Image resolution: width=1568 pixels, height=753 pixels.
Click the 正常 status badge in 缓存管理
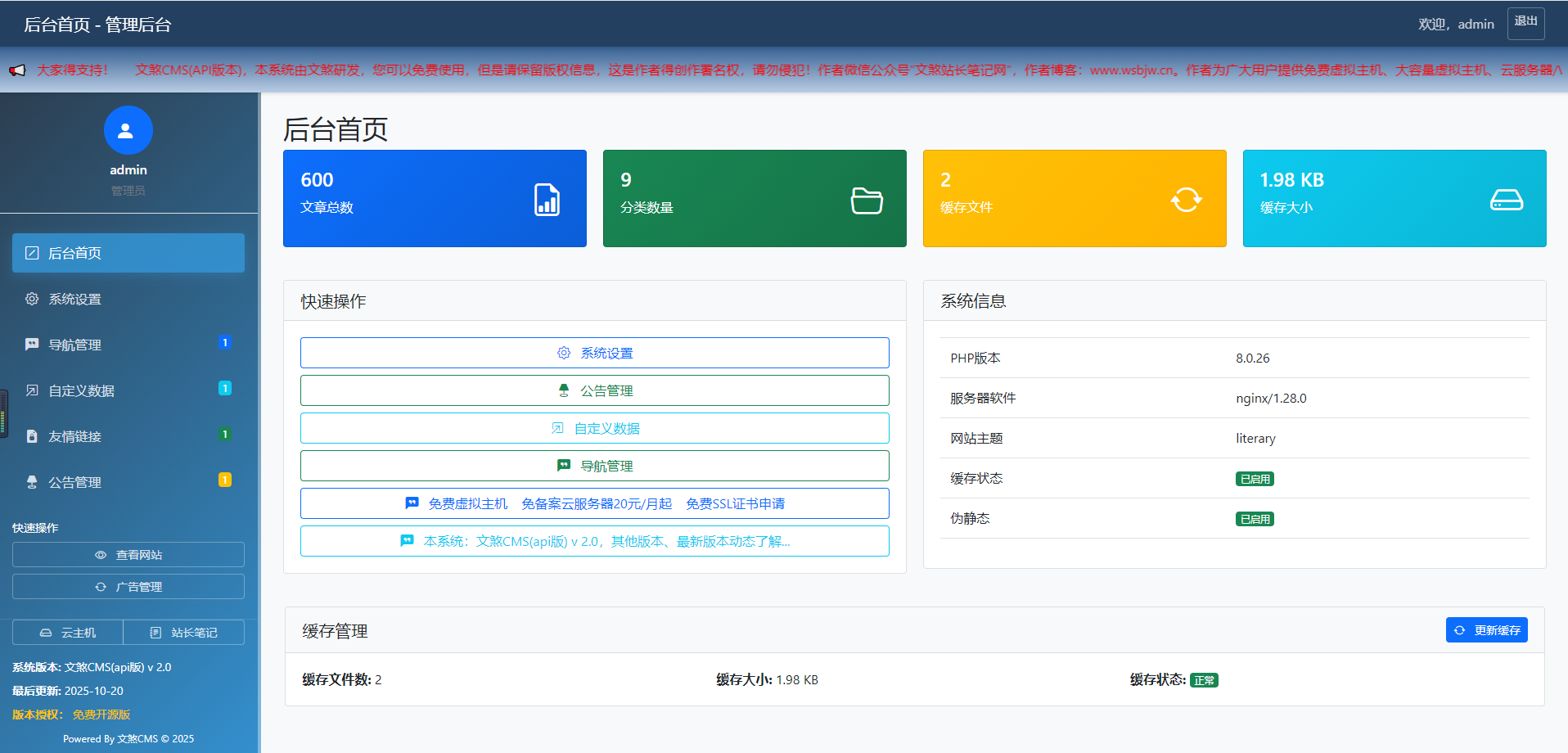coord(1204,679)
